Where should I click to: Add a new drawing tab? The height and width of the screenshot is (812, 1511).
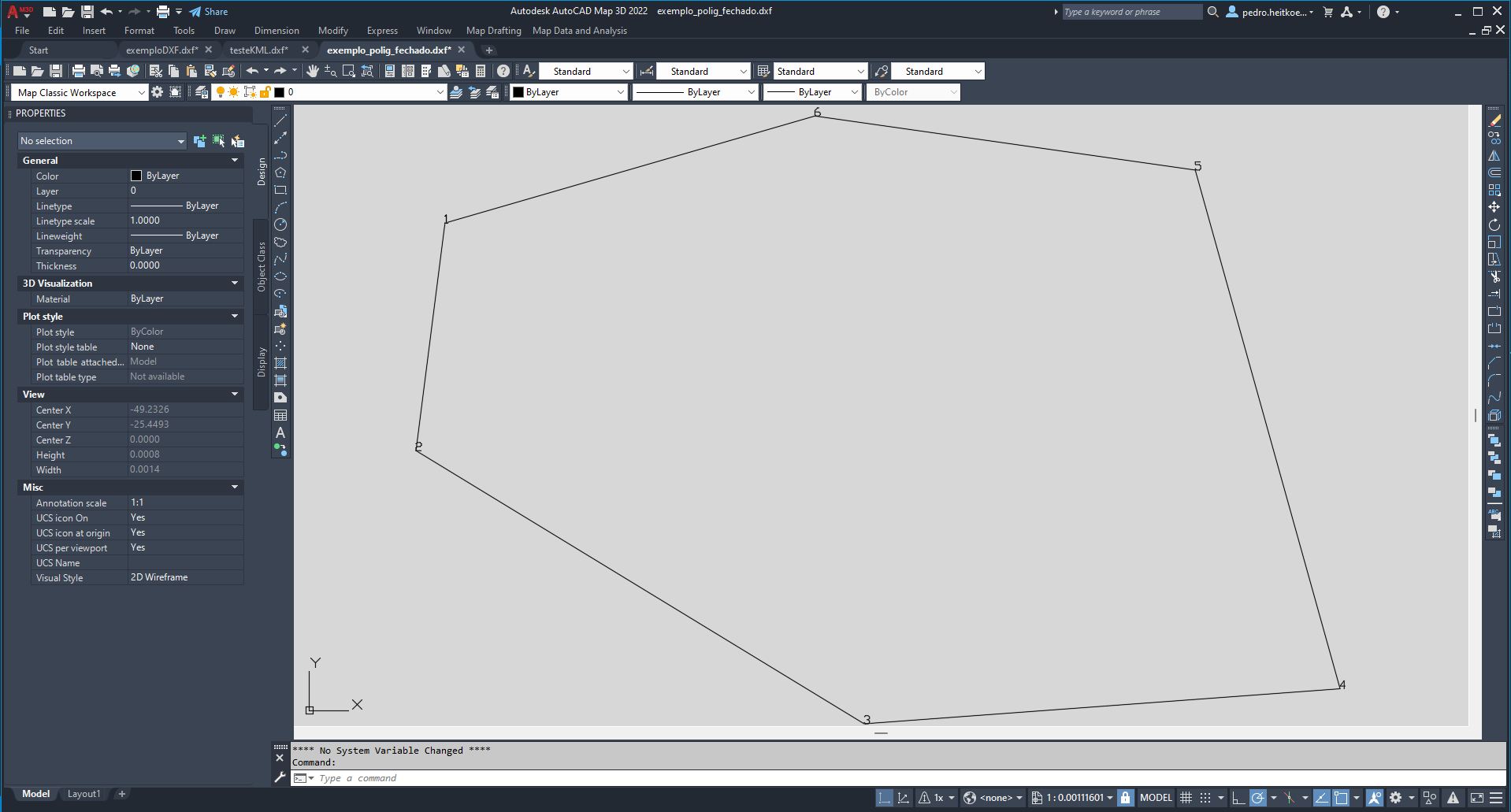tap(488, 50)
